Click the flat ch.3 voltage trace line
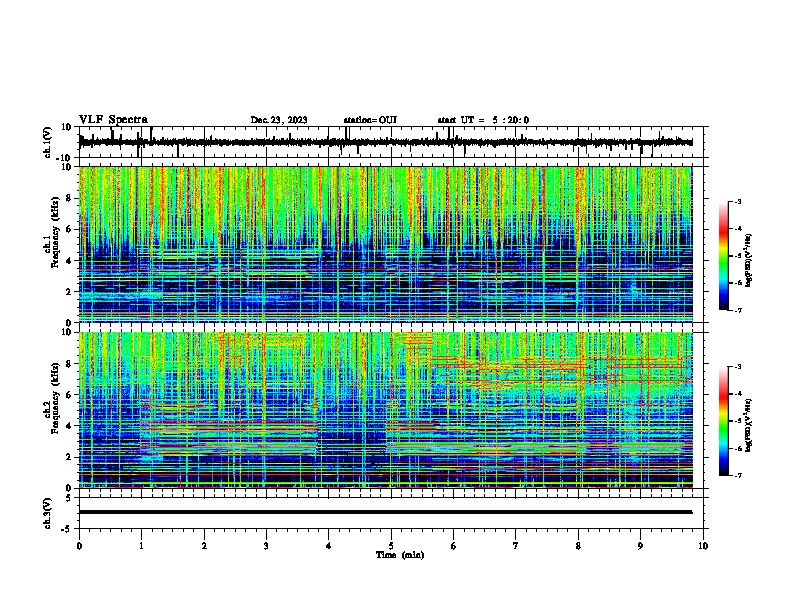 [386, 512]
